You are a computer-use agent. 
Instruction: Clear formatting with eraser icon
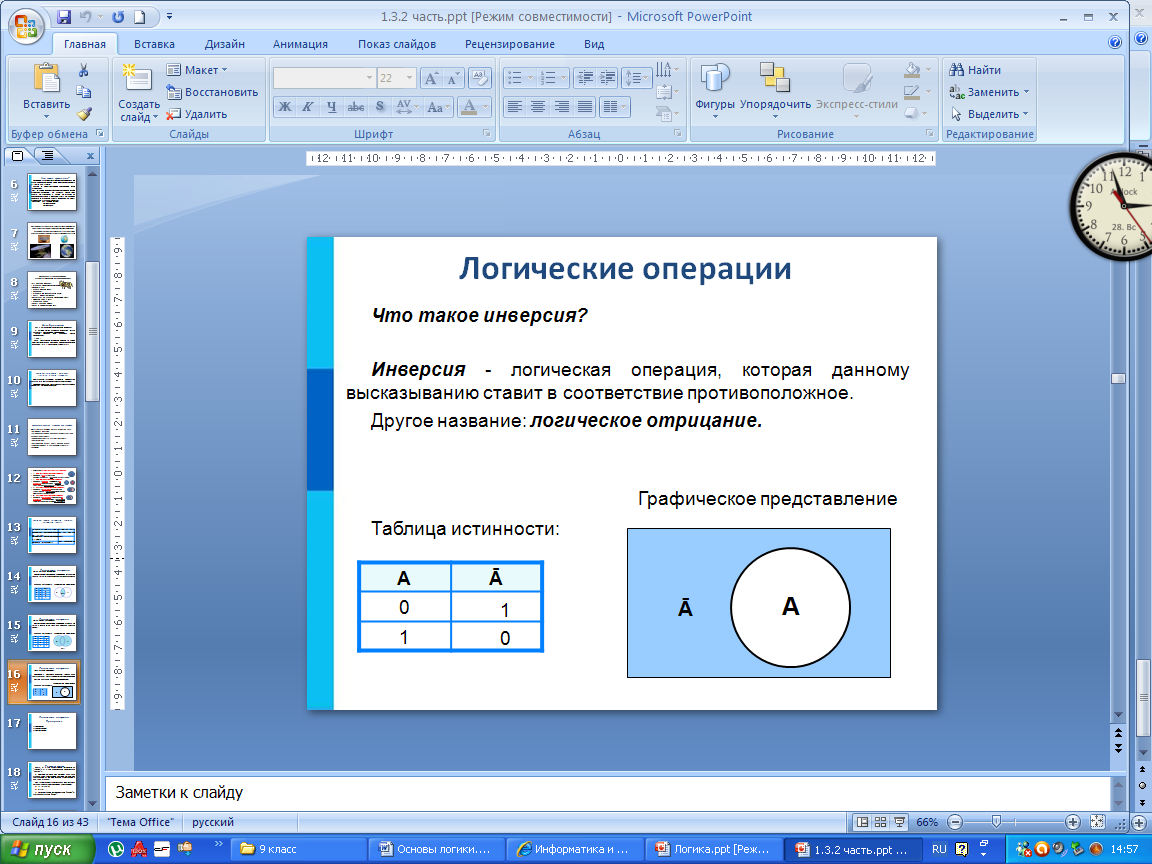pyautogui.click(x=480, y=78)
